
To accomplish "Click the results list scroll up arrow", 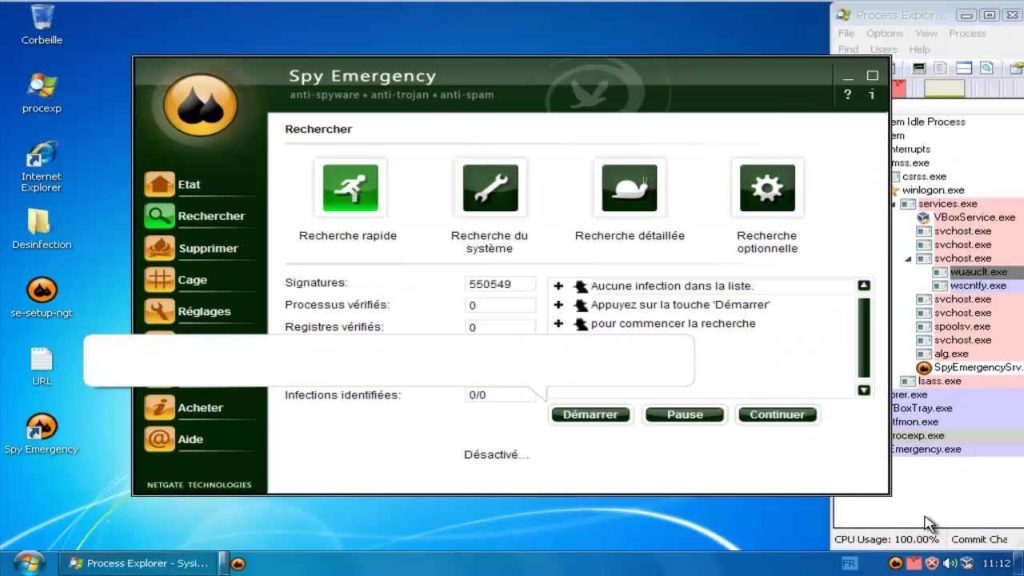I will click(x=864, y=285).
